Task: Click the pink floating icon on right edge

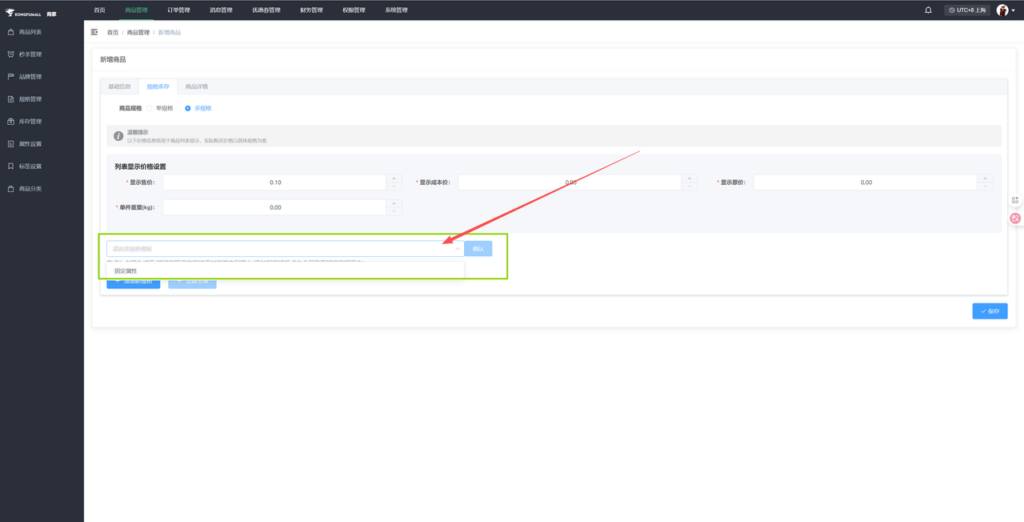Action: point(1015,218)
